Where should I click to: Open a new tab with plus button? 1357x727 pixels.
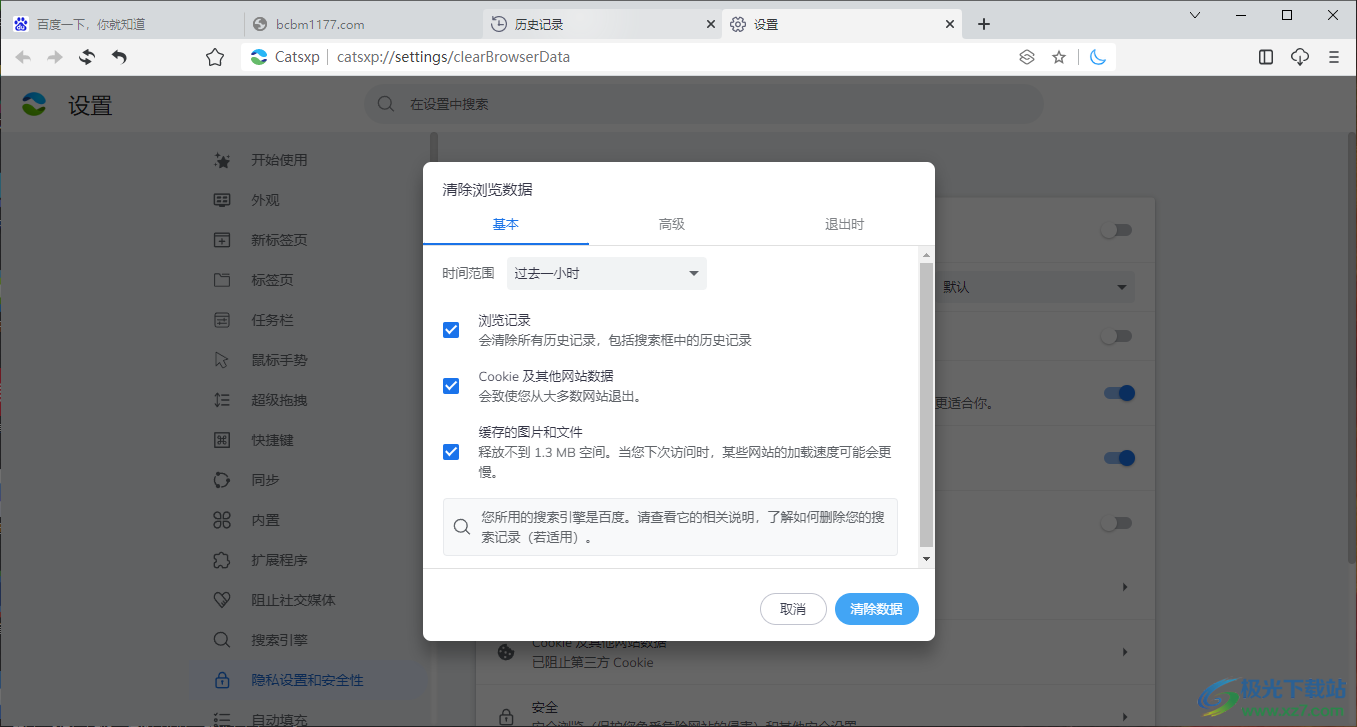click(984, 24)
